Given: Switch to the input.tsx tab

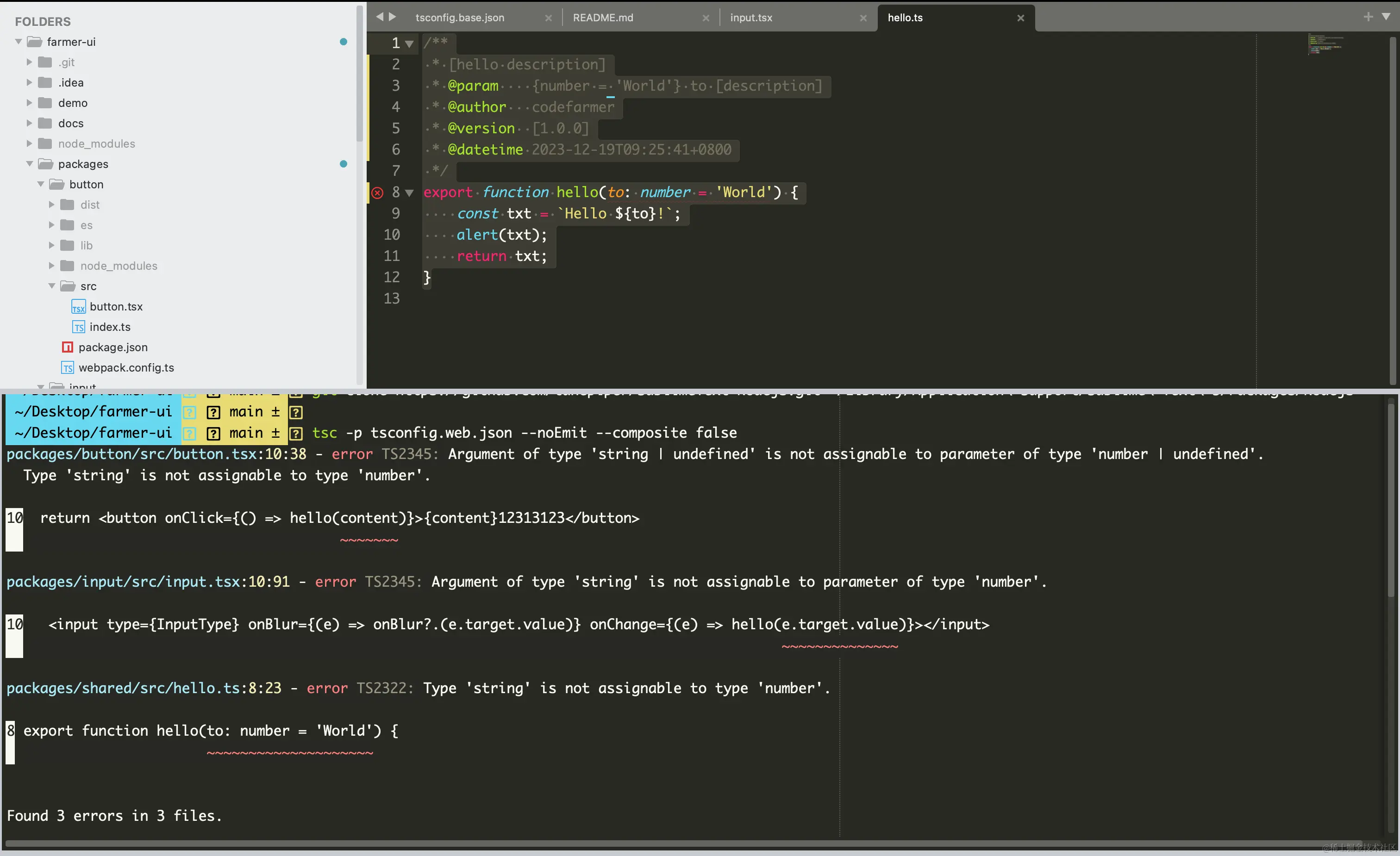Looking at the screenshot, I should point(751,18).
